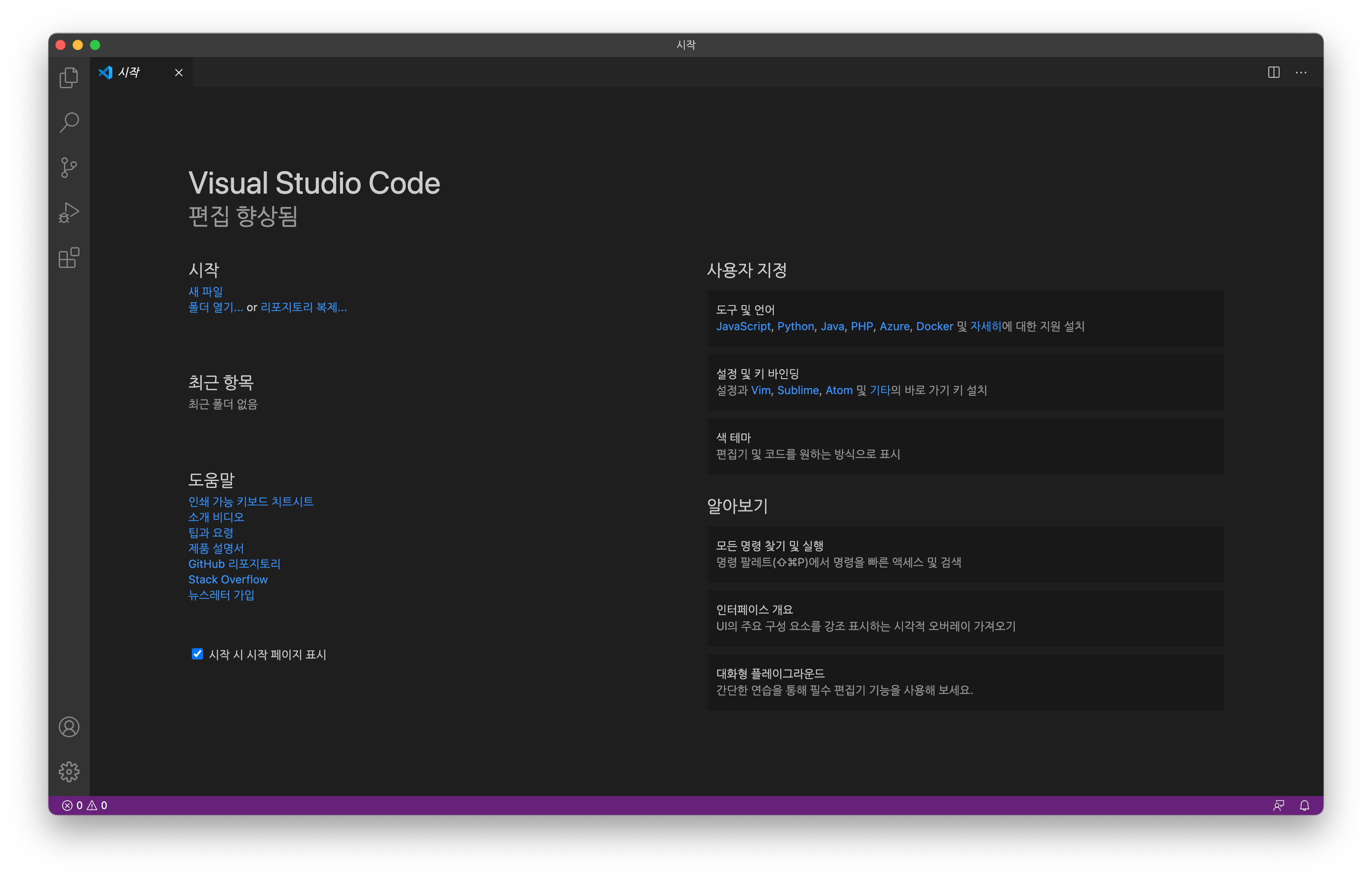
Task: Open the Explorer view in activity bar
Action: [x=69, y=78]
